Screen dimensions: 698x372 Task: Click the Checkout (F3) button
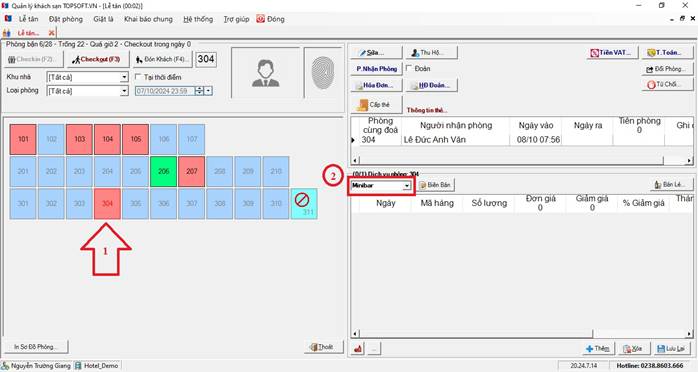(x=98, y=59)
